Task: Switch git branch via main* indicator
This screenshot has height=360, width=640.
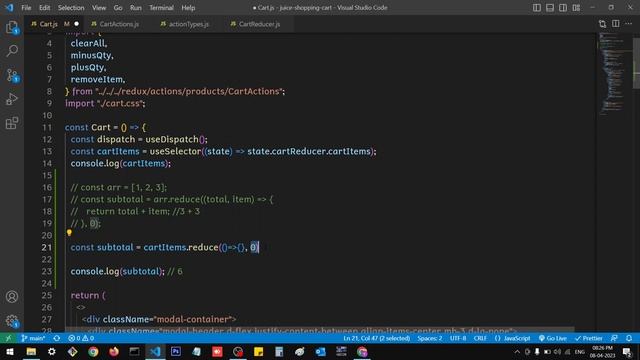Action: tap(33, 338)
